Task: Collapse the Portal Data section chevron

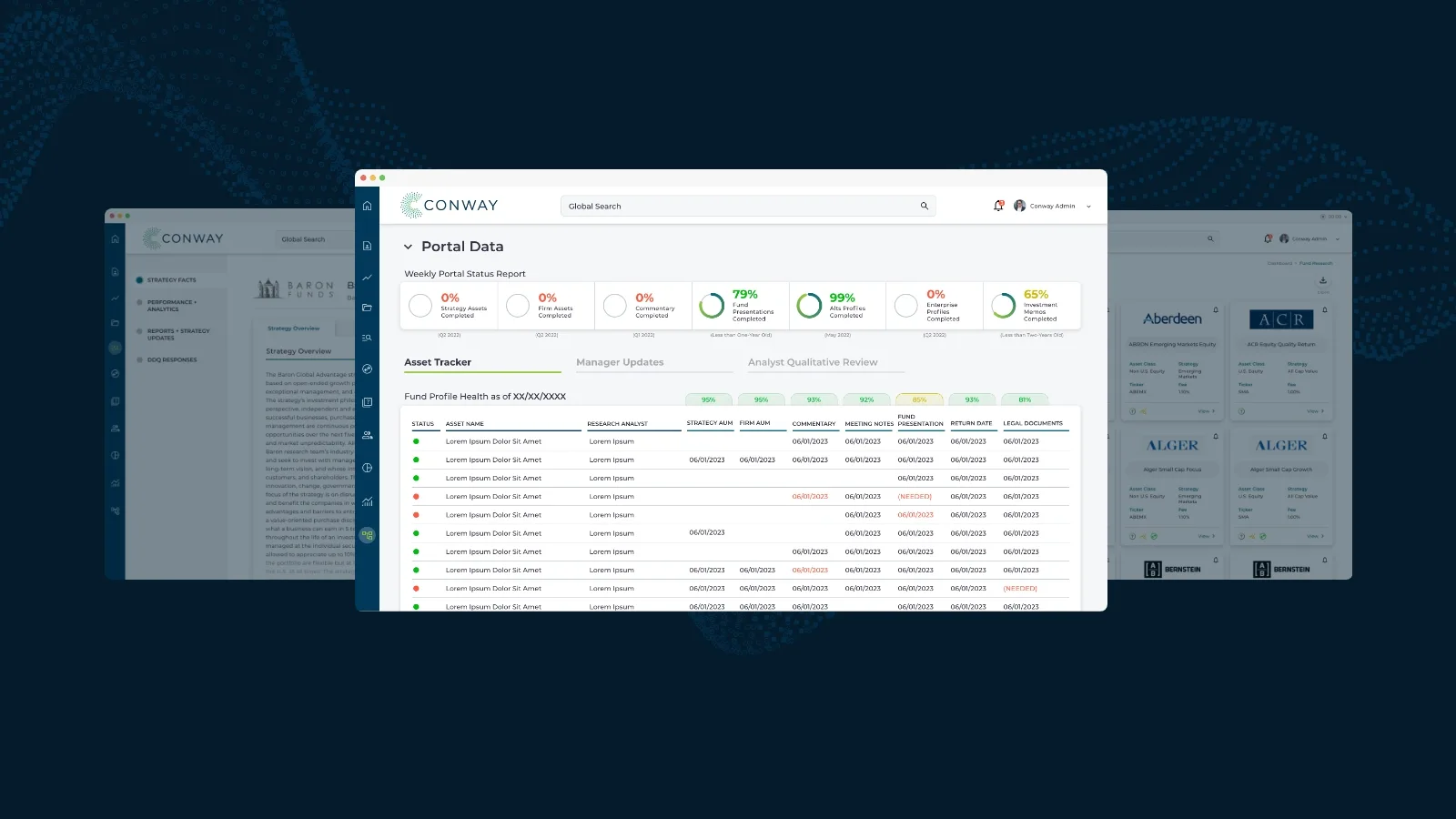Action: 408,247
